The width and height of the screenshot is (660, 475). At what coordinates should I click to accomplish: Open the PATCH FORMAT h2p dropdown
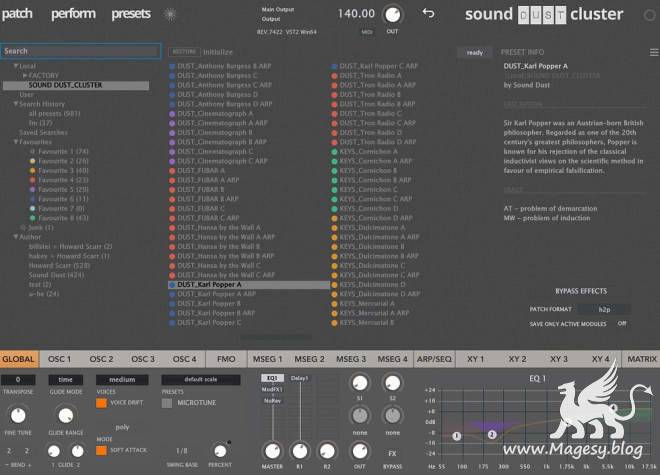pos(604,309)
